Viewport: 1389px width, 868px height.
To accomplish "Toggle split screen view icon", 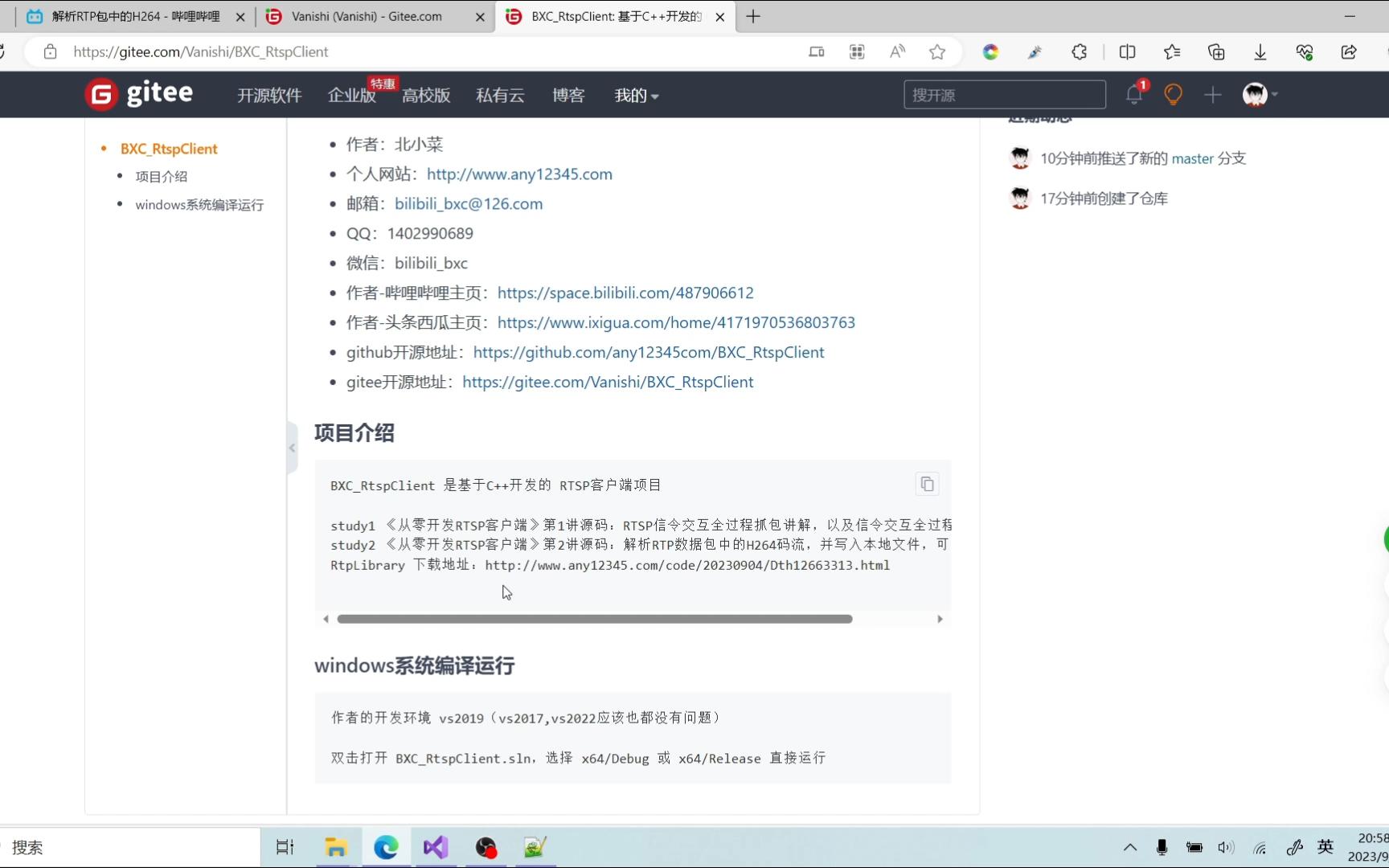I will coord(1127,51).
